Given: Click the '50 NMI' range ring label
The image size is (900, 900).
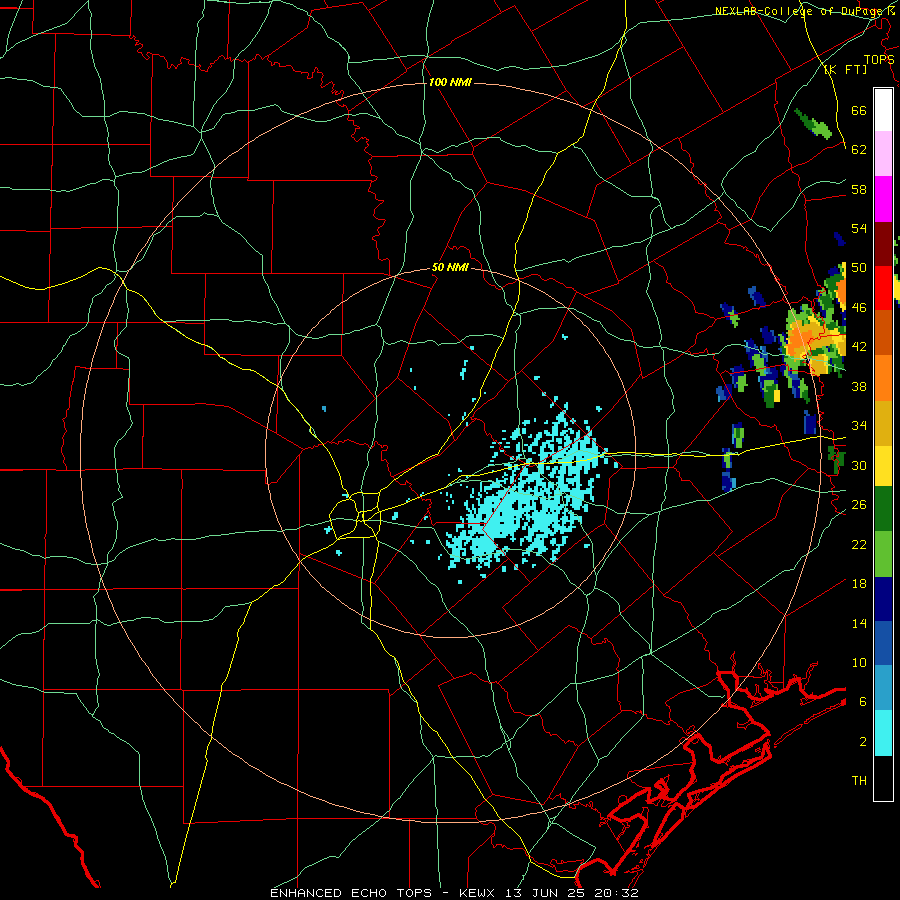Looking at the screenshot, I should tap(450, 268).
